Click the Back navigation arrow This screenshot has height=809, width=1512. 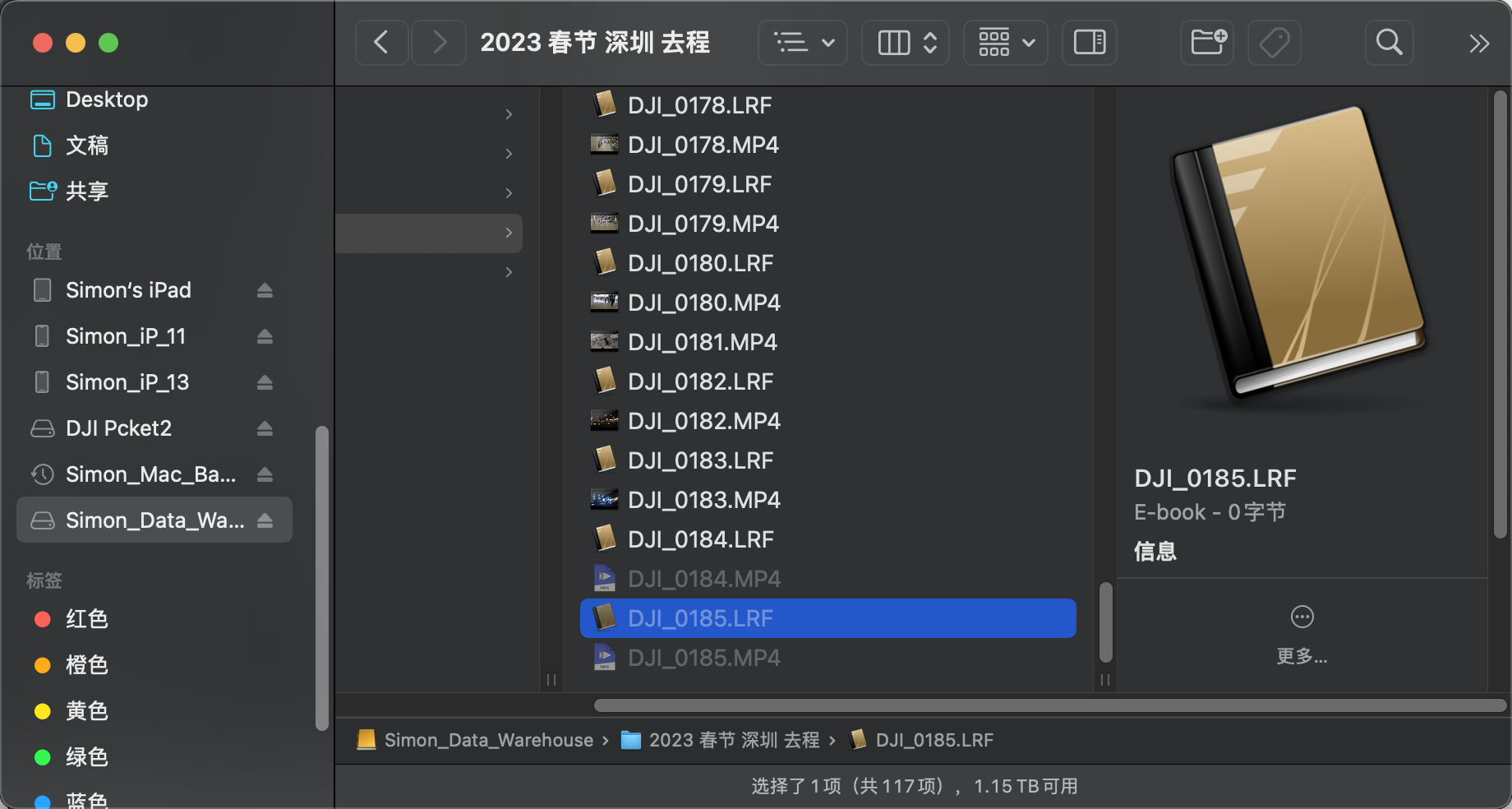[x=381, y=43]
